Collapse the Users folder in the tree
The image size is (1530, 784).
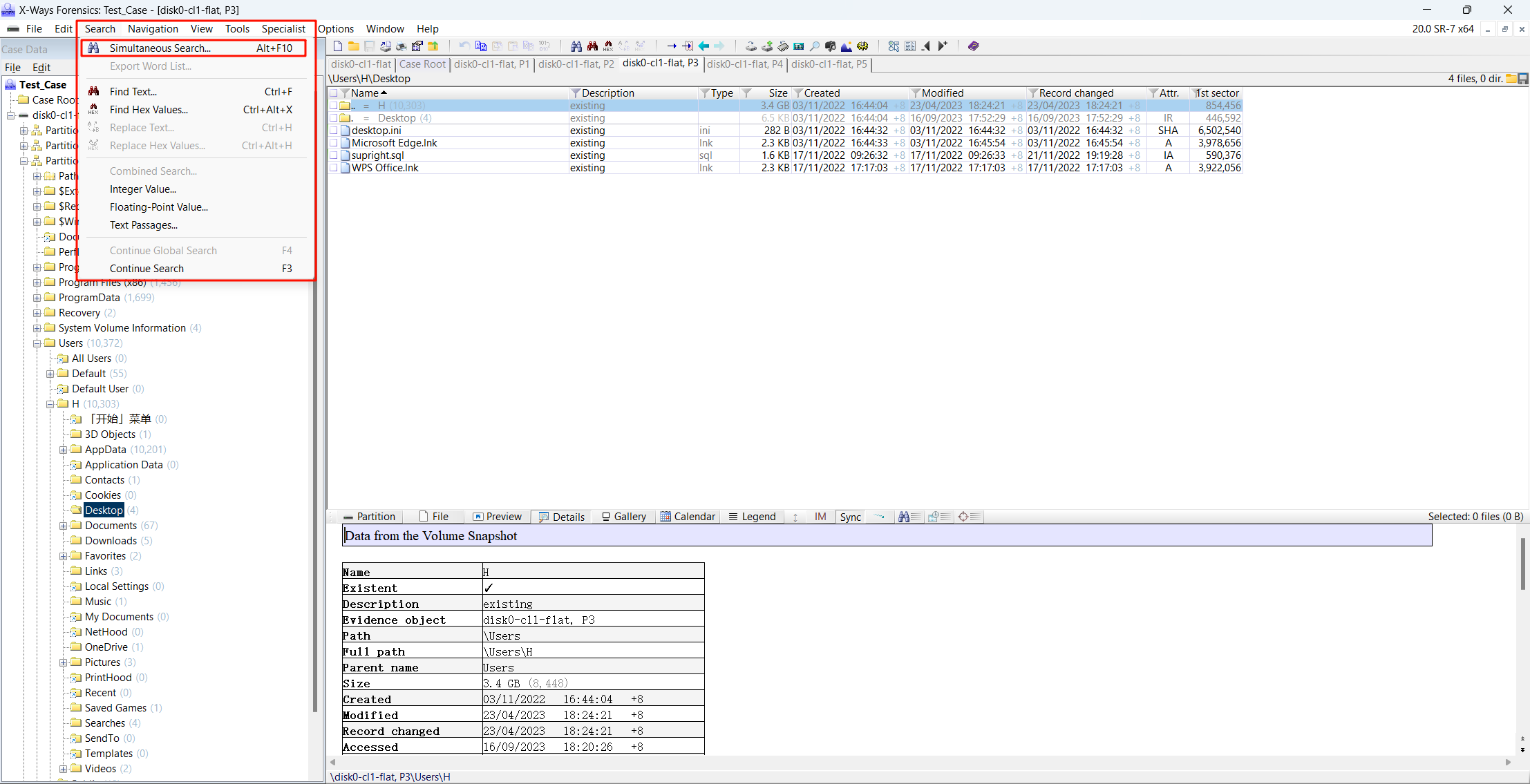tap(37, 343)
